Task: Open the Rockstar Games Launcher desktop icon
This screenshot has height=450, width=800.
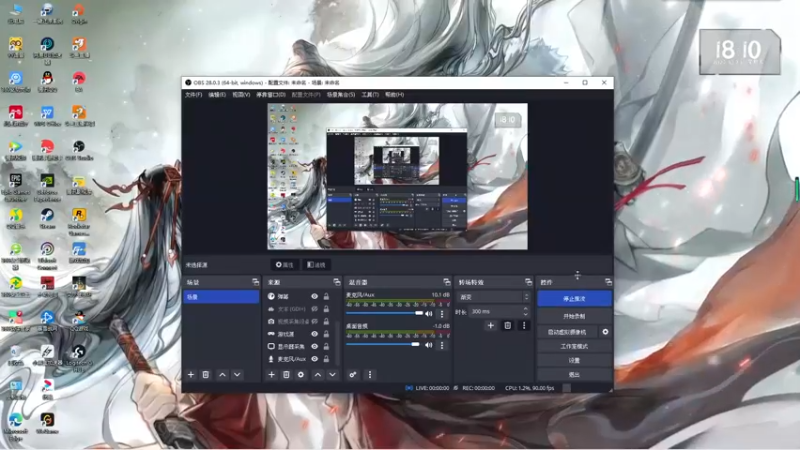Action: (x=79, y=221)
